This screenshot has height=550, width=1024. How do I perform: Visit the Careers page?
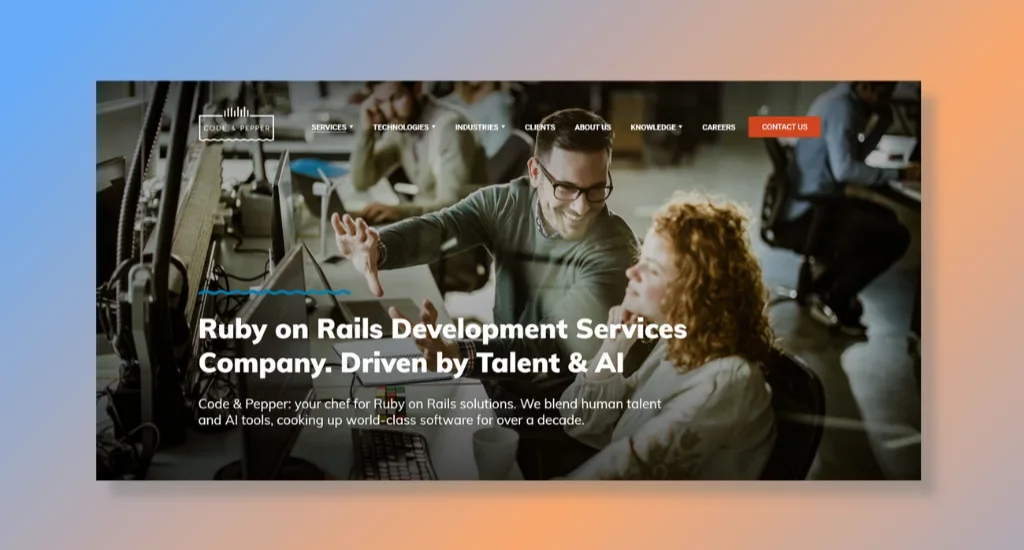(x=718, y=127)
